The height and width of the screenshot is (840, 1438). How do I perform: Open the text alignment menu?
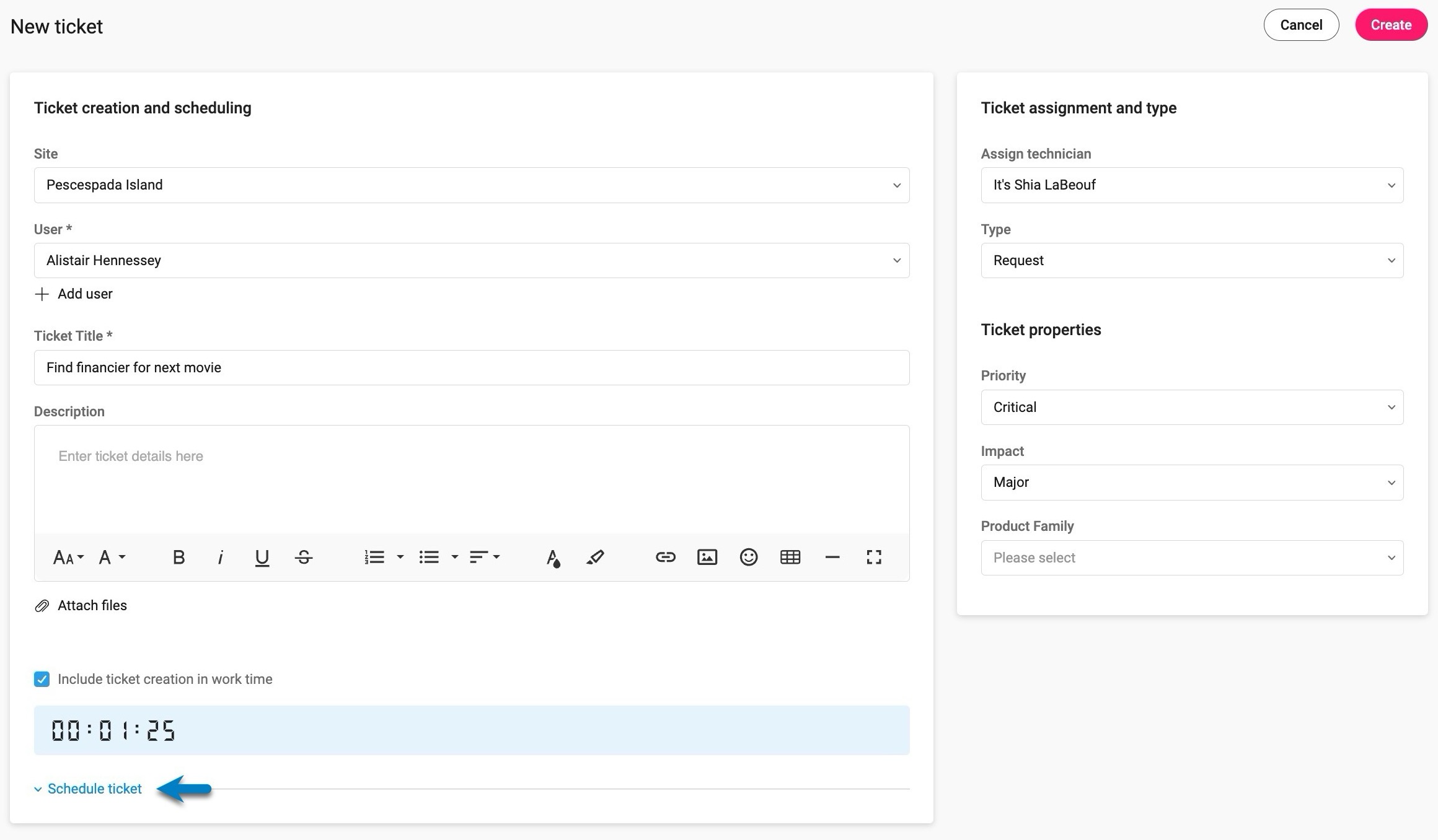485,558
